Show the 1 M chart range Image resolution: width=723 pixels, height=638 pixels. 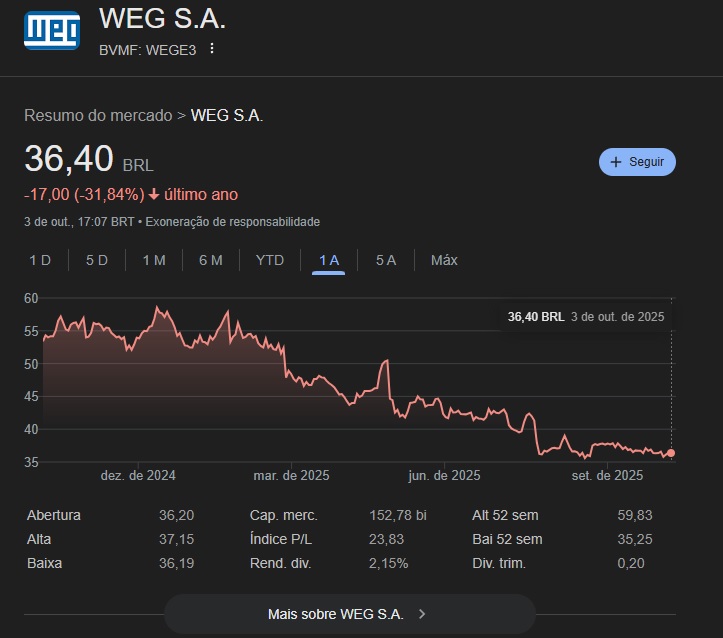pos(154,260)
